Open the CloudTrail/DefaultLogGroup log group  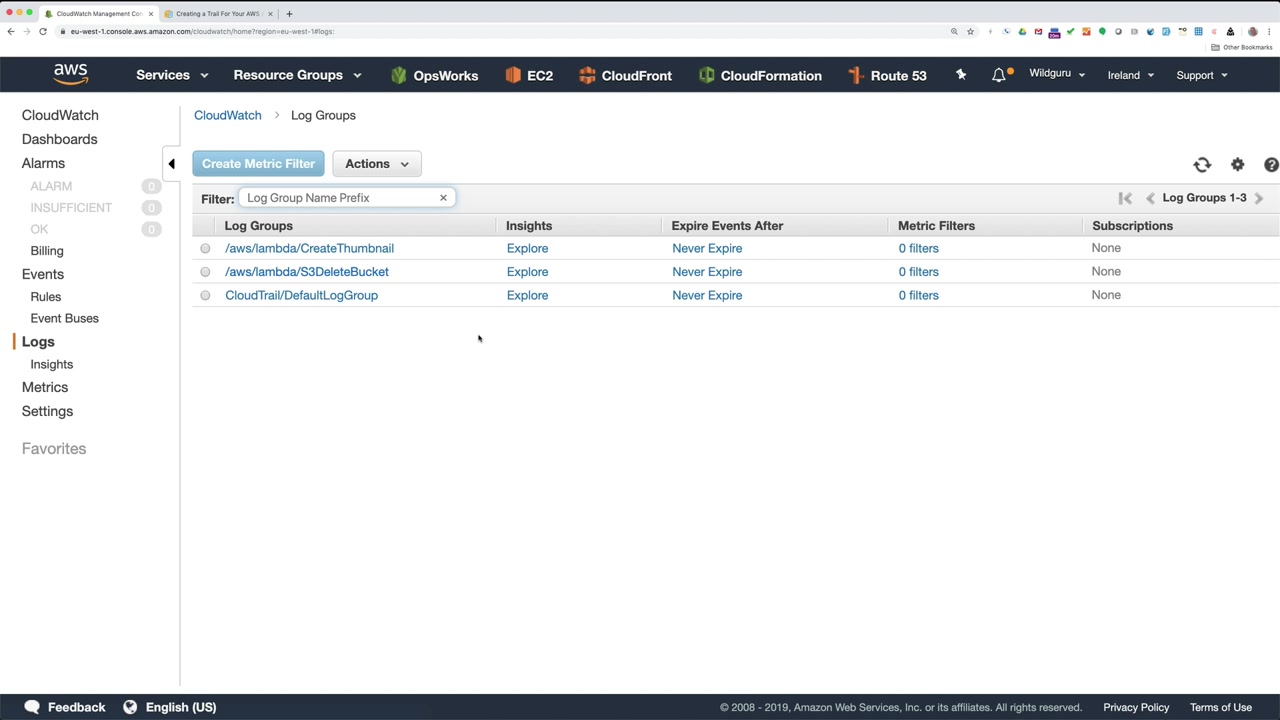[x=301, y=295]
